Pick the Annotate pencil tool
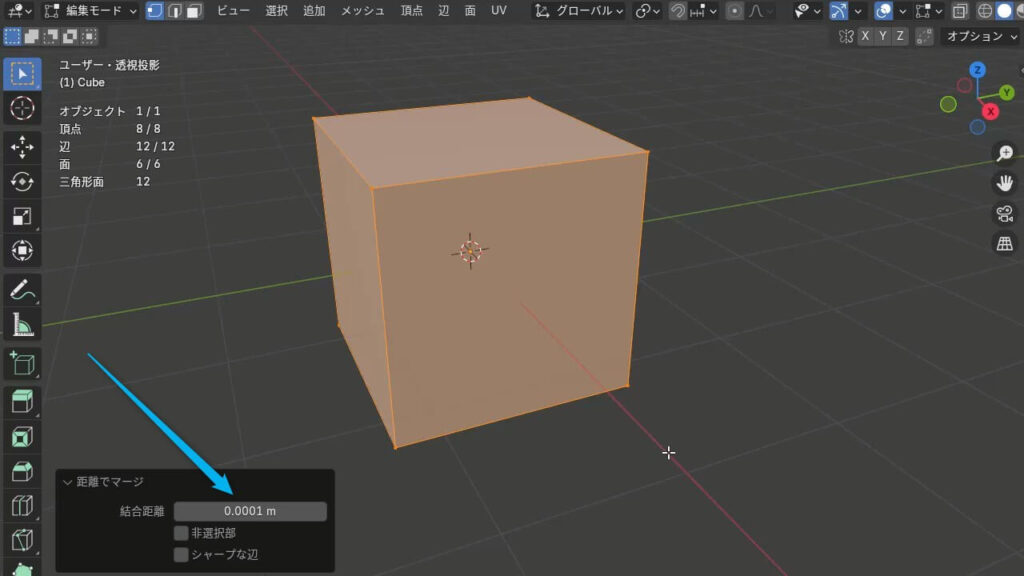The width and height of the screenshot is (1024, 576). [22, 290]
